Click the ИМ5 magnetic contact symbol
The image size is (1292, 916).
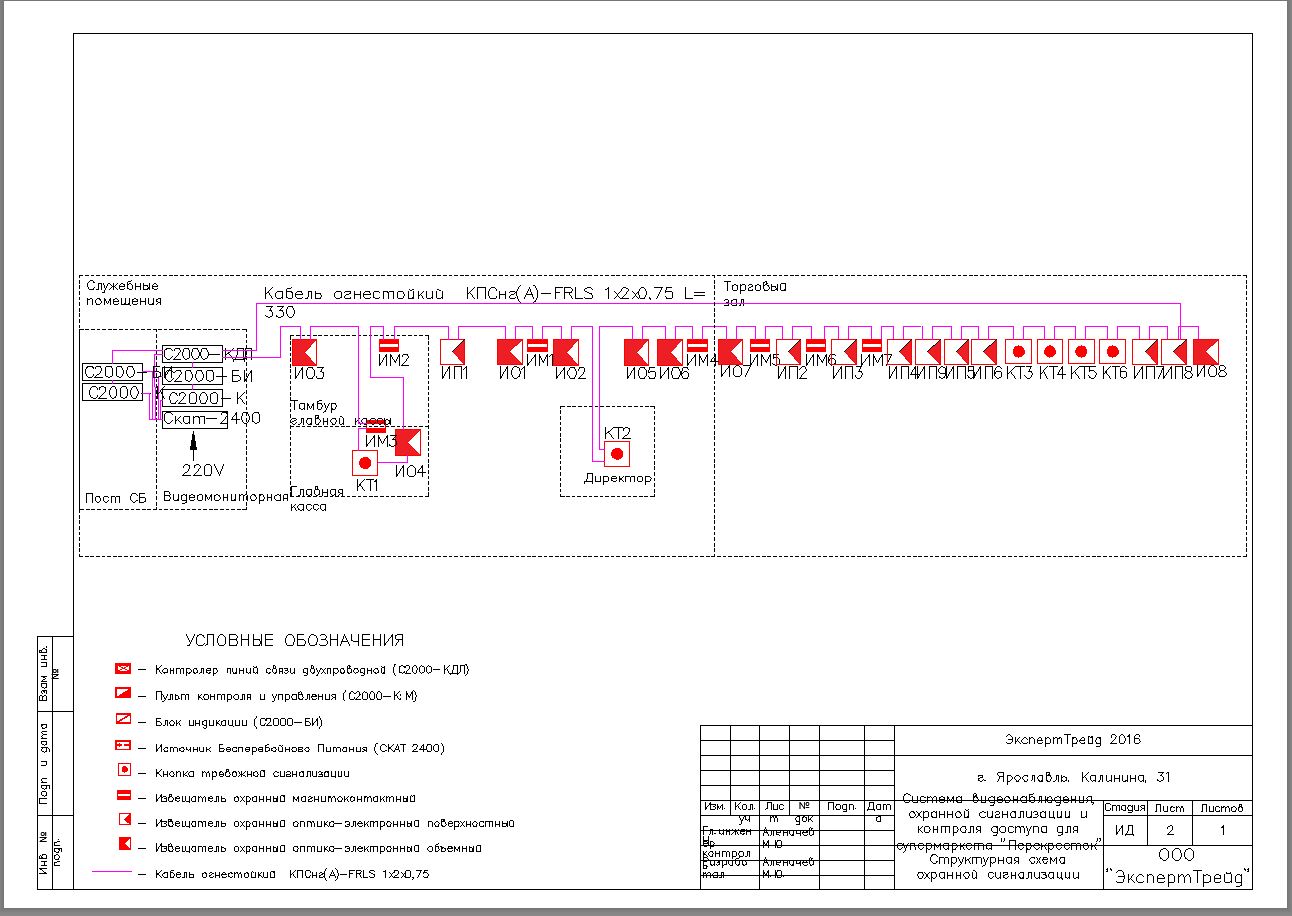[x=760, y=345]
